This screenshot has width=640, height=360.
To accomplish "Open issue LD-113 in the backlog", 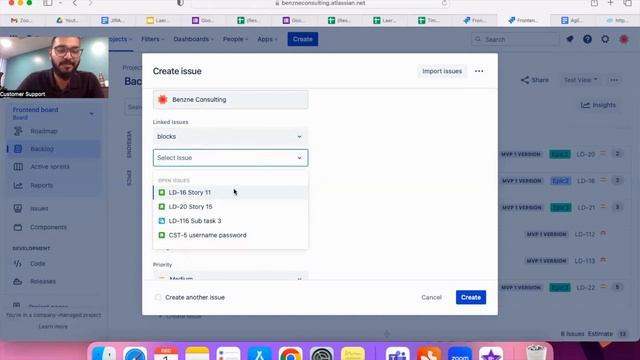I will (585, 261).
